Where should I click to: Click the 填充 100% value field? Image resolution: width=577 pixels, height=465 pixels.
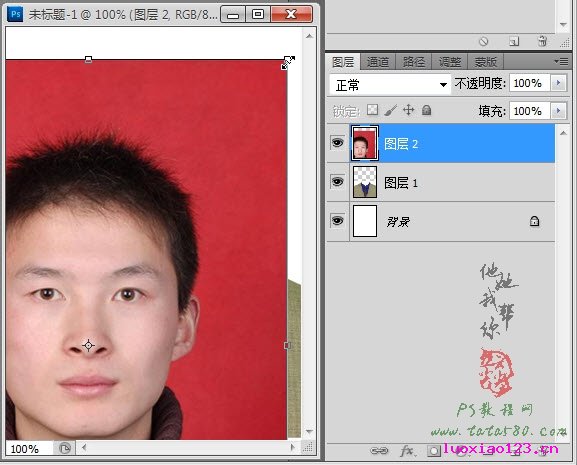[x=530, y=111]
